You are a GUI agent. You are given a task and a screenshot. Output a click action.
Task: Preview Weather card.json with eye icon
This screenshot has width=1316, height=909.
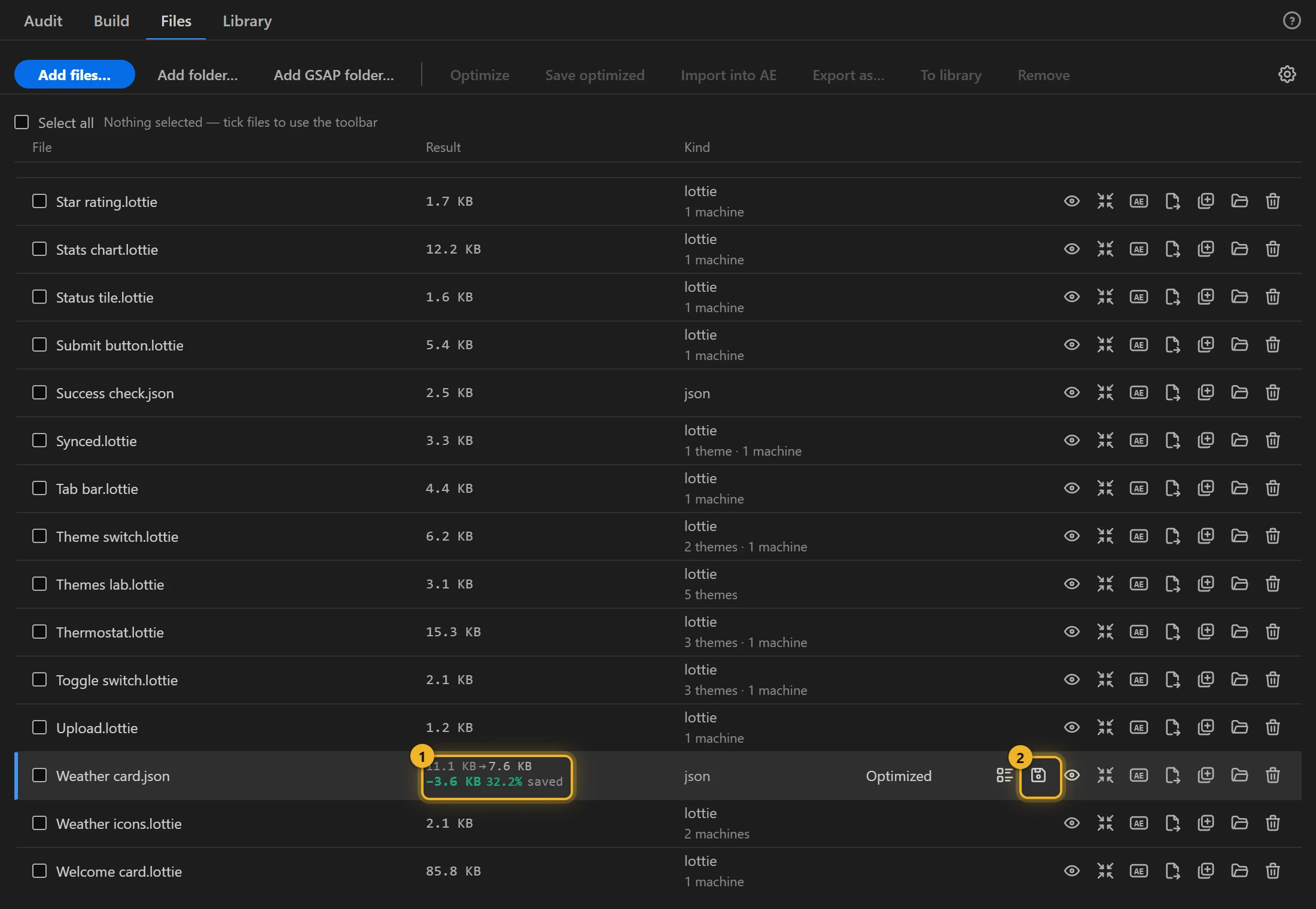pyautogui.click(x=1072, y=776)
